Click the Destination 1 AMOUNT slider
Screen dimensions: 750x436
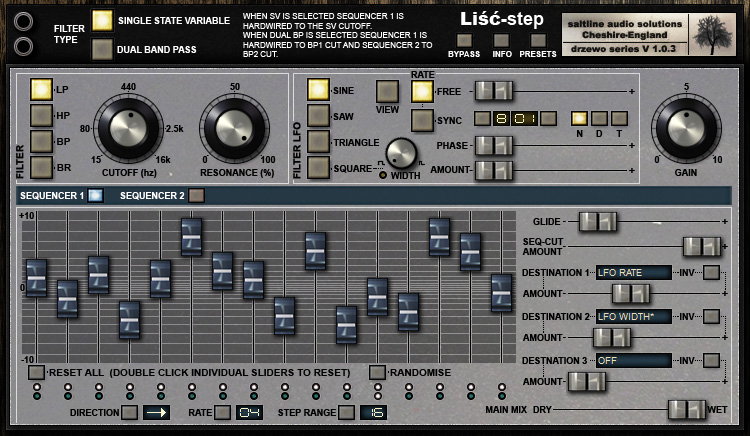(x=631, y=294)
